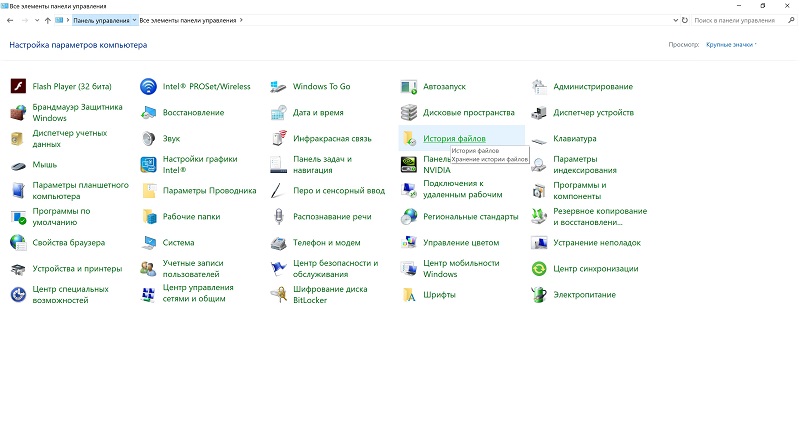Click the Windows To Go icon

click(279, 86)
